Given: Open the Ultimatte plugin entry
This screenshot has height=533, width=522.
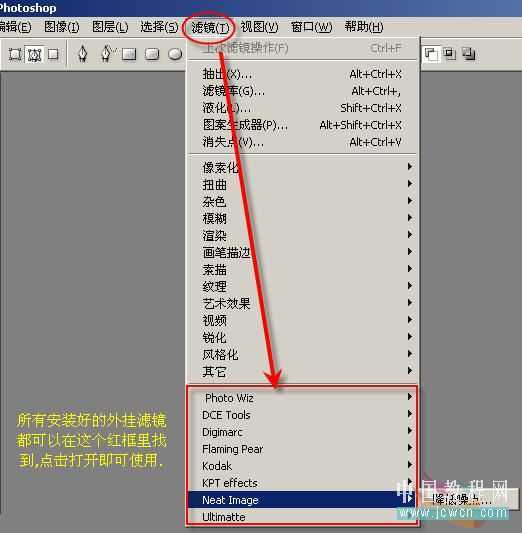Looking at the screenshot, I should coord(302,516).
